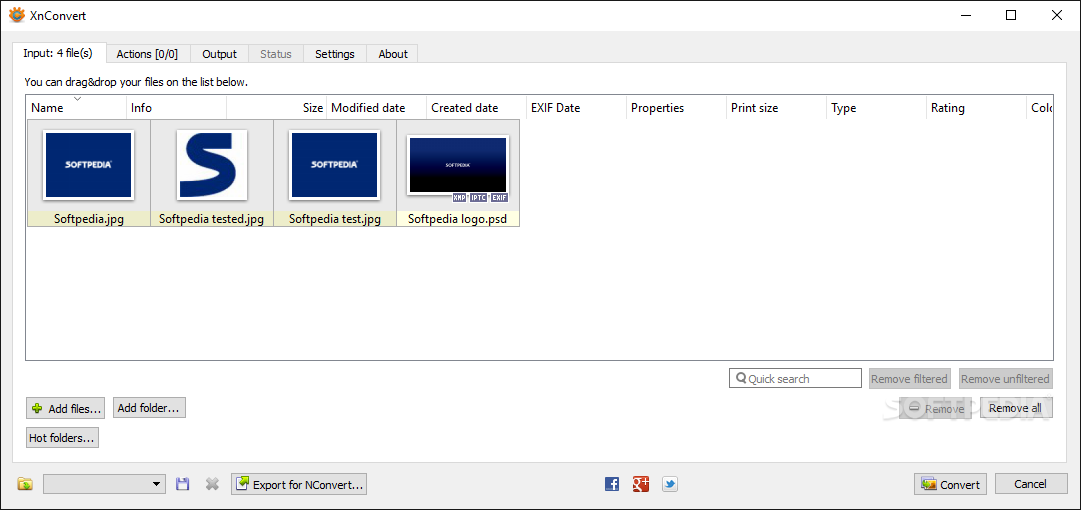The width and height of the screenshot is (1081, 510).
Task: Click Export for NConvert... button
Action: pos(299,484)
